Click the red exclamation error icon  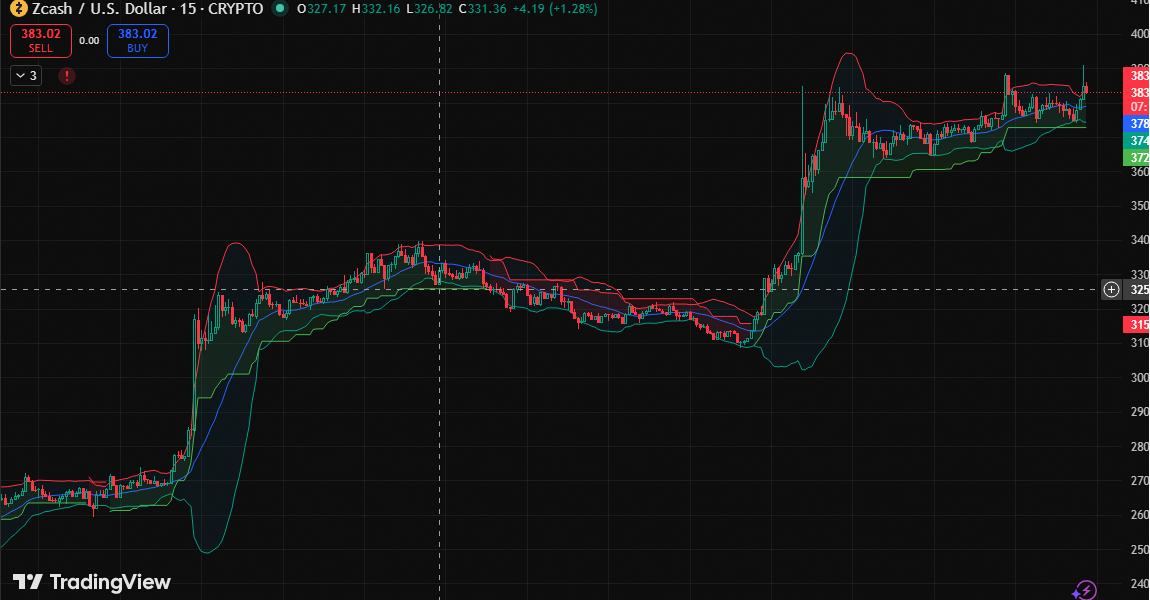tap(67, 76)
